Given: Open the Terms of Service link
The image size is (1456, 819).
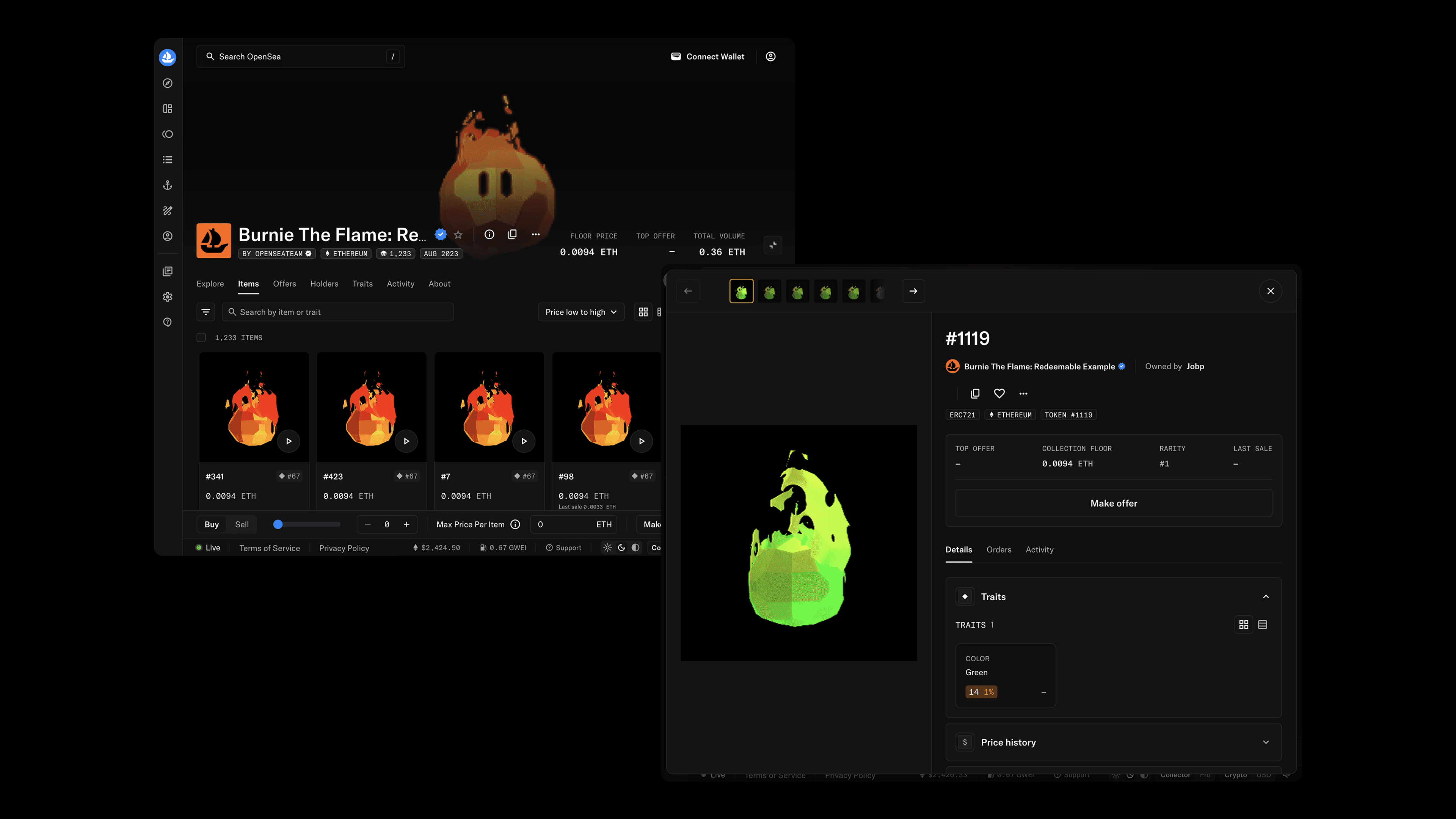Looking at the screenshot, I should [270, 548].
